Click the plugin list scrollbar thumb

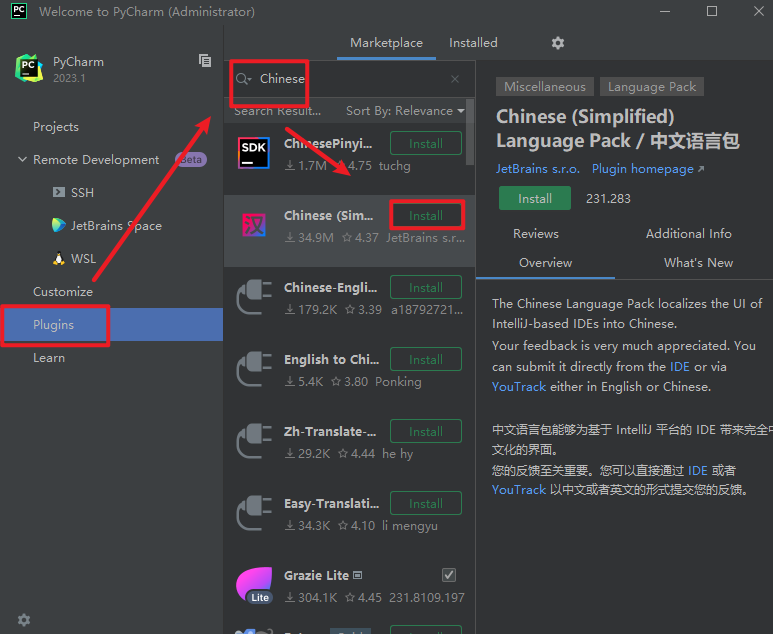tap(469, 132)
